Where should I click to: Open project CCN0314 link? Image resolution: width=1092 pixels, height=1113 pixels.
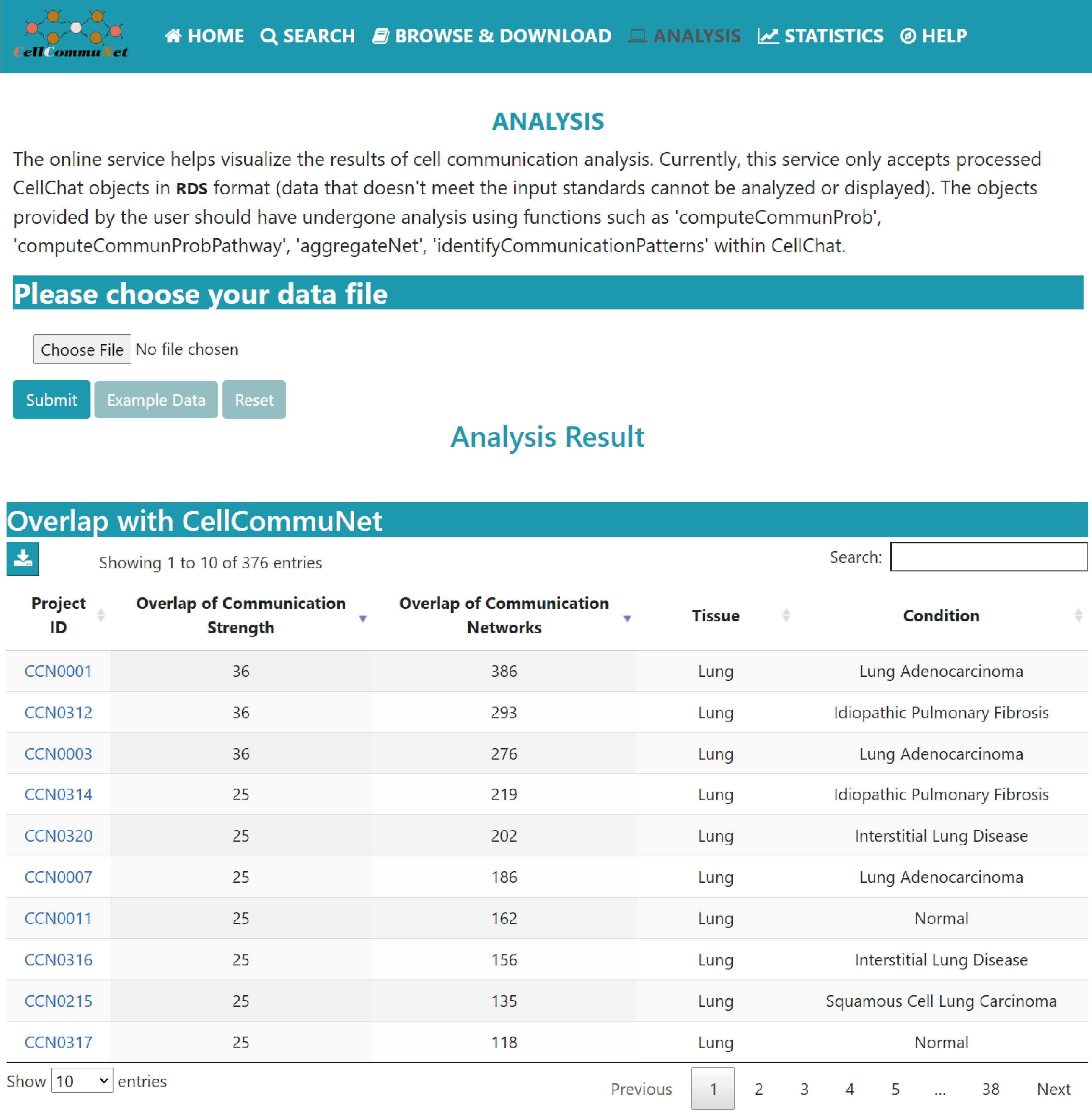(x=58, y=795)
